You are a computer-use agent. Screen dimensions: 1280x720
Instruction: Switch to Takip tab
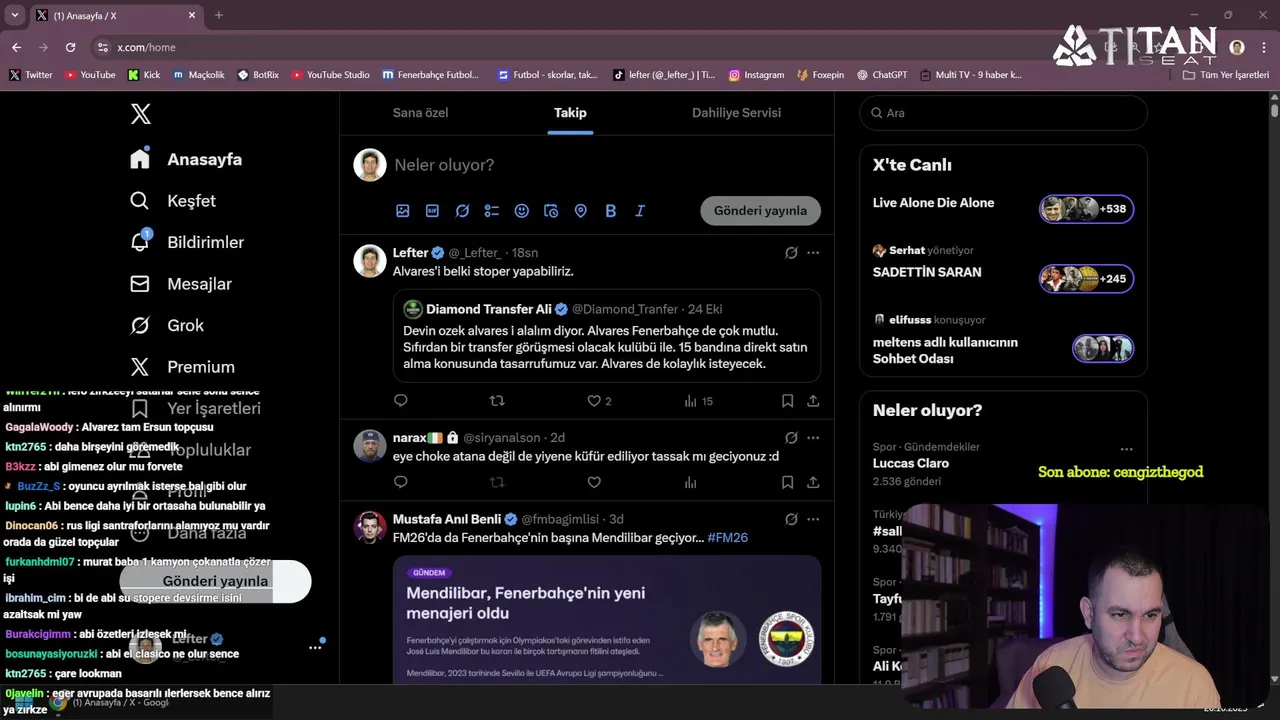(570, 113)
